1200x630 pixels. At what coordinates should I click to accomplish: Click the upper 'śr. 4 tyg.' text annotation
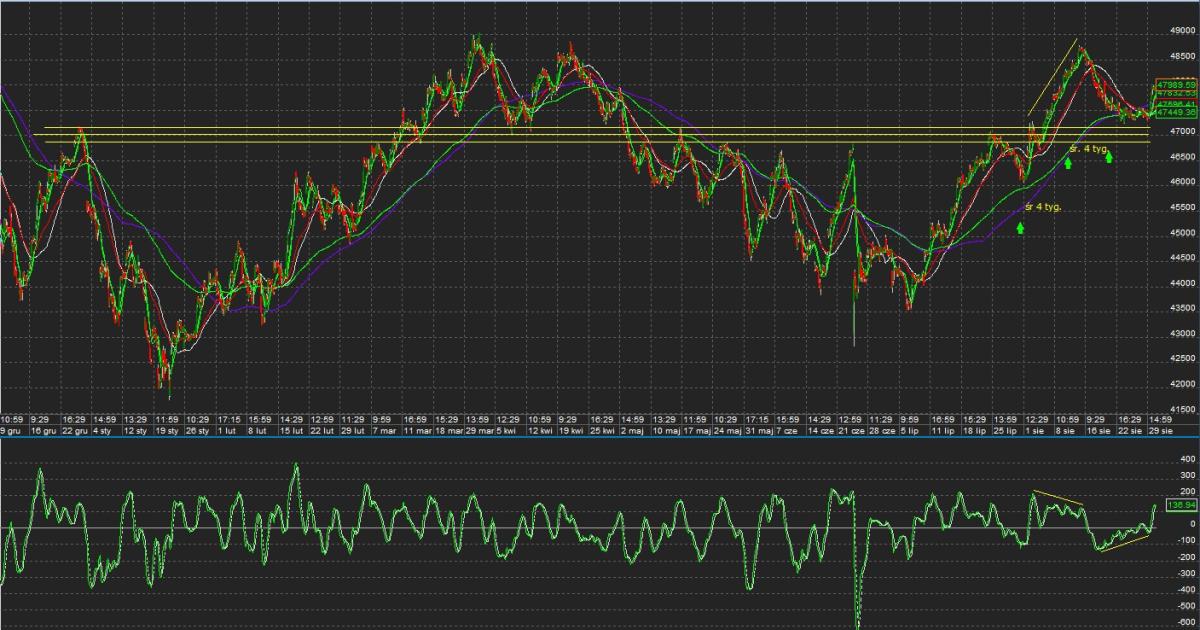pyautogui.click(x=1089, y=148)
